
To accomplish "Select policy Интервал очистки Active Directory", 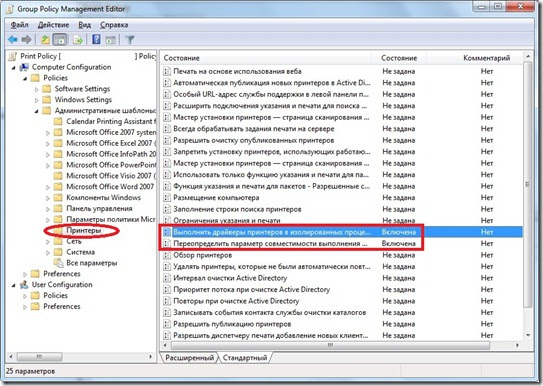I will 230,278.
